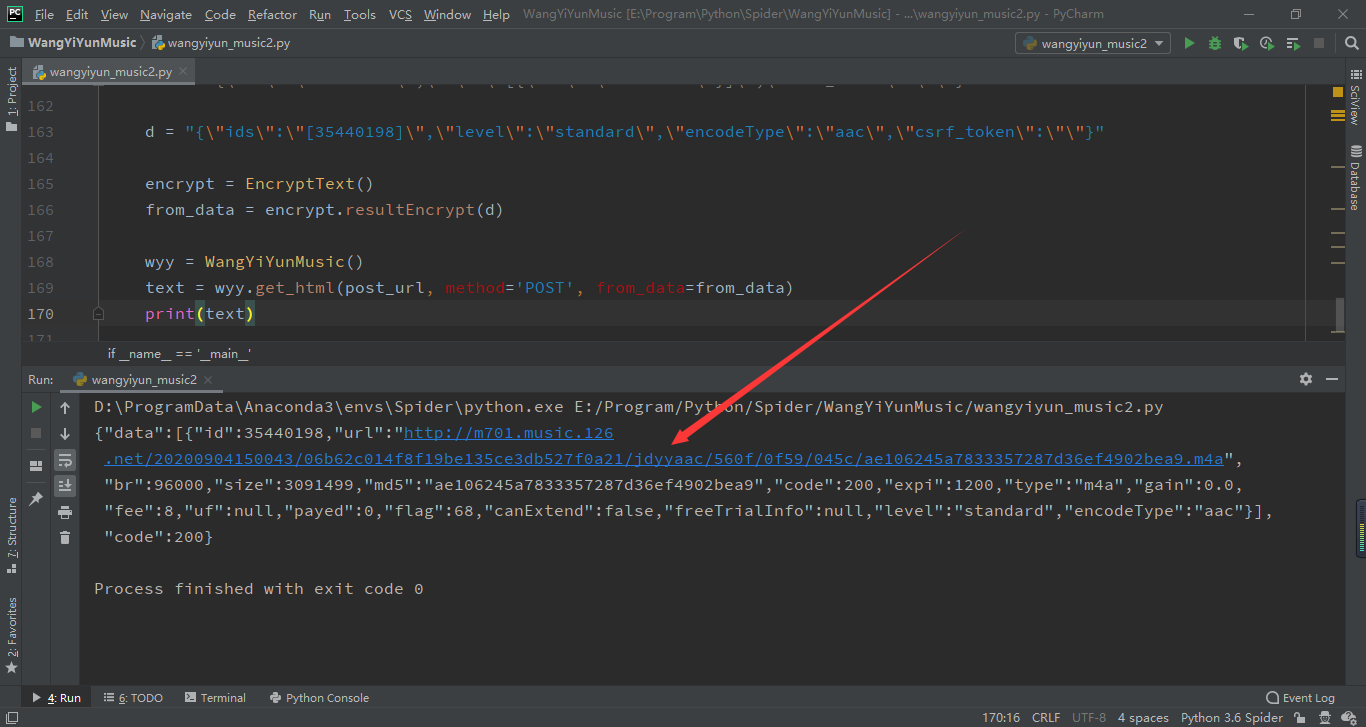Run wangyiyun_music2 from the top toolbar
This screenshot has height=727, width=1366.
pyautogui.click(x=1189, y=43)
